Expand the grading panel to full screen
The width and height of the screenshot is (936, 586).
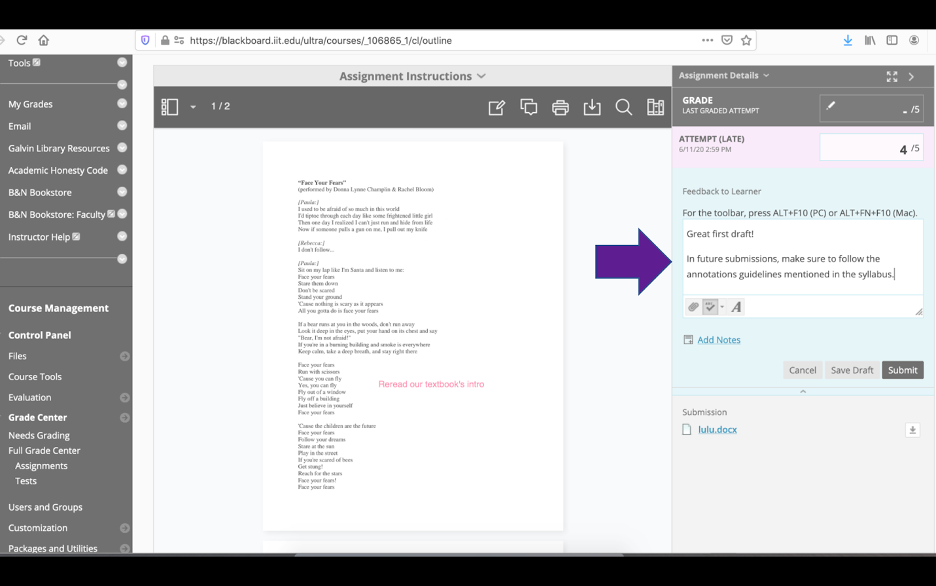coord(892,76)
